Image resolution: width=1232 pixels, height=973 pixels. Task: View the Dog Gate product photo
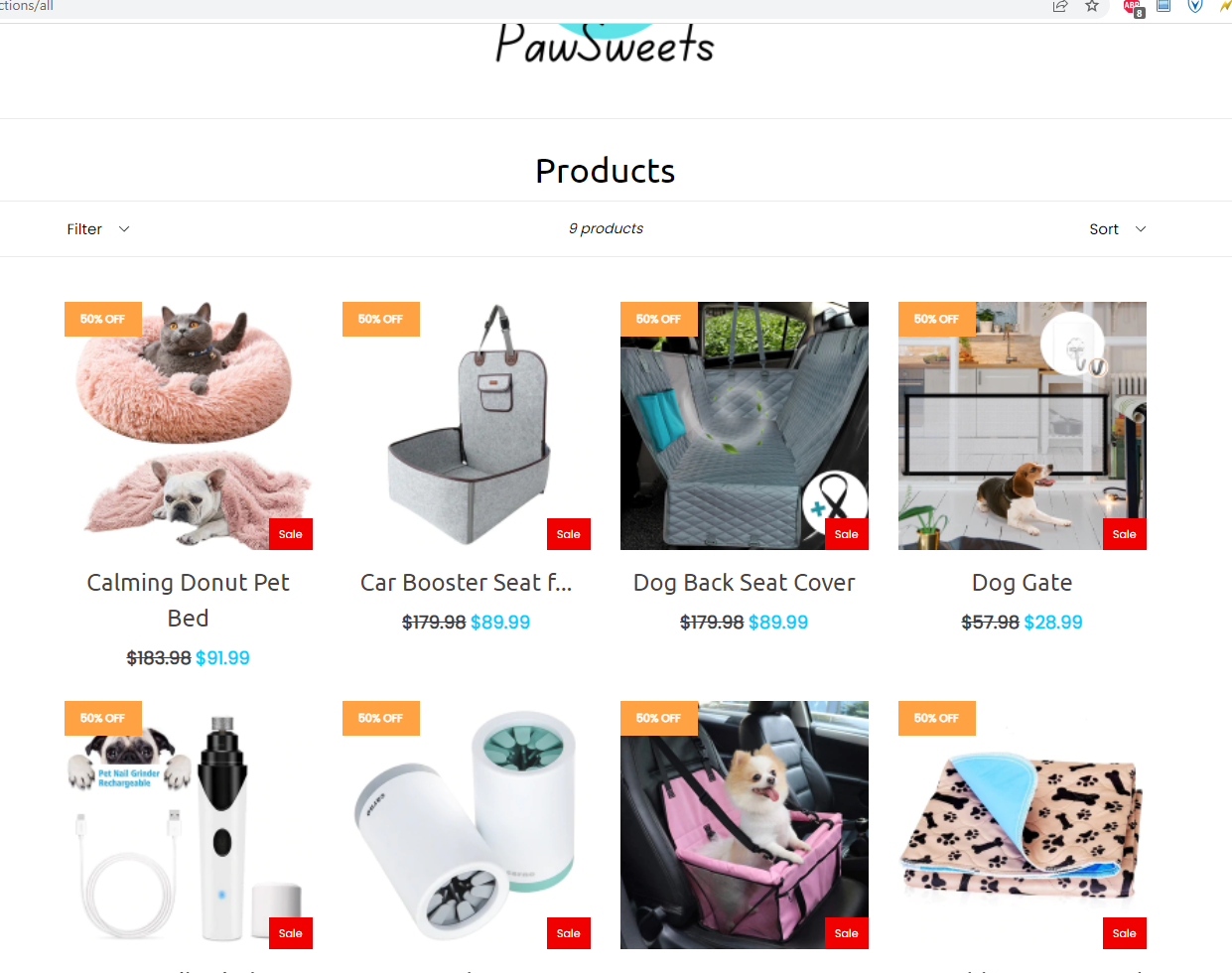point(1023,426)
